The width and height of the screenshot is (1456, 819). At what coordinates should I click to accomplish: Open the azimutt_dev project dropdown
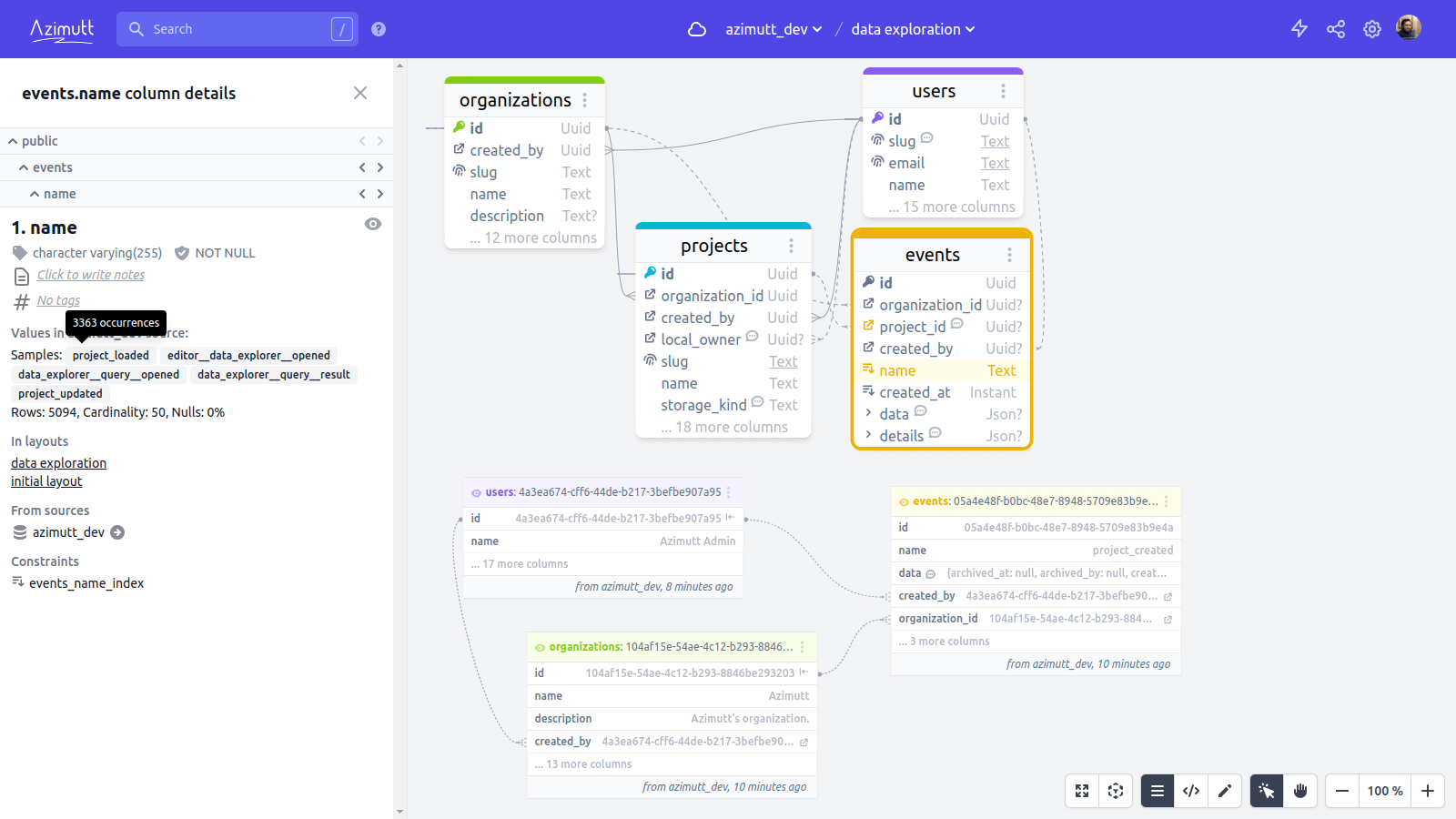773,29
